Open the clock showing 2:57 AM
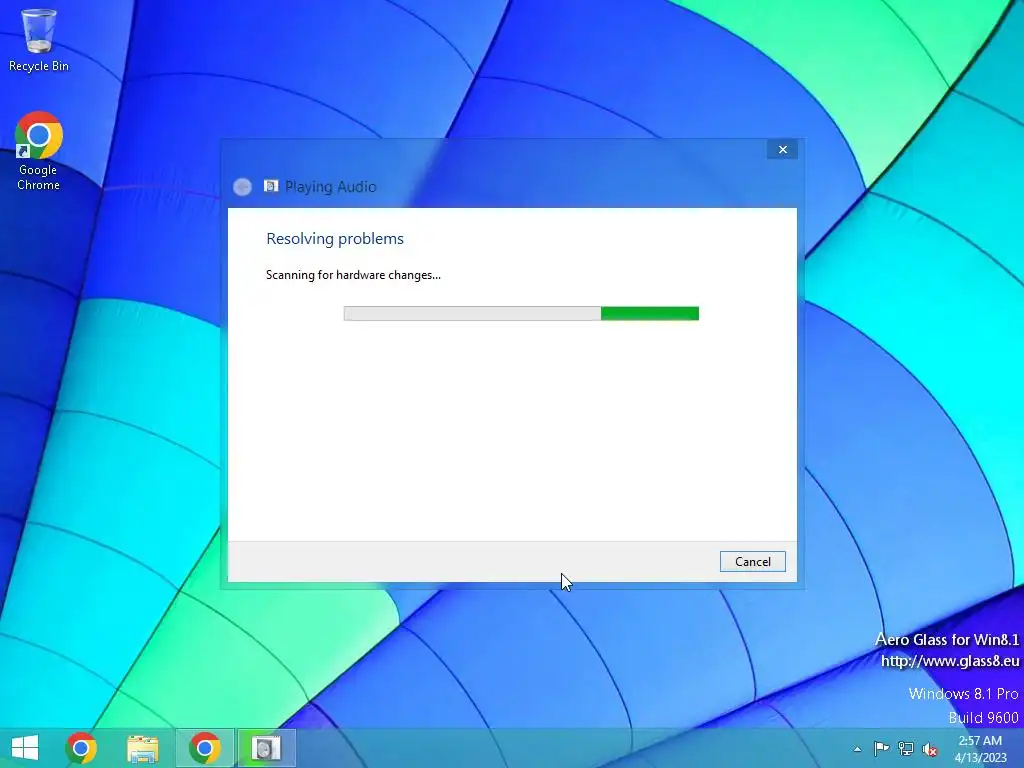The width and height of the screenshot is (1024, 768). (980, 749)
